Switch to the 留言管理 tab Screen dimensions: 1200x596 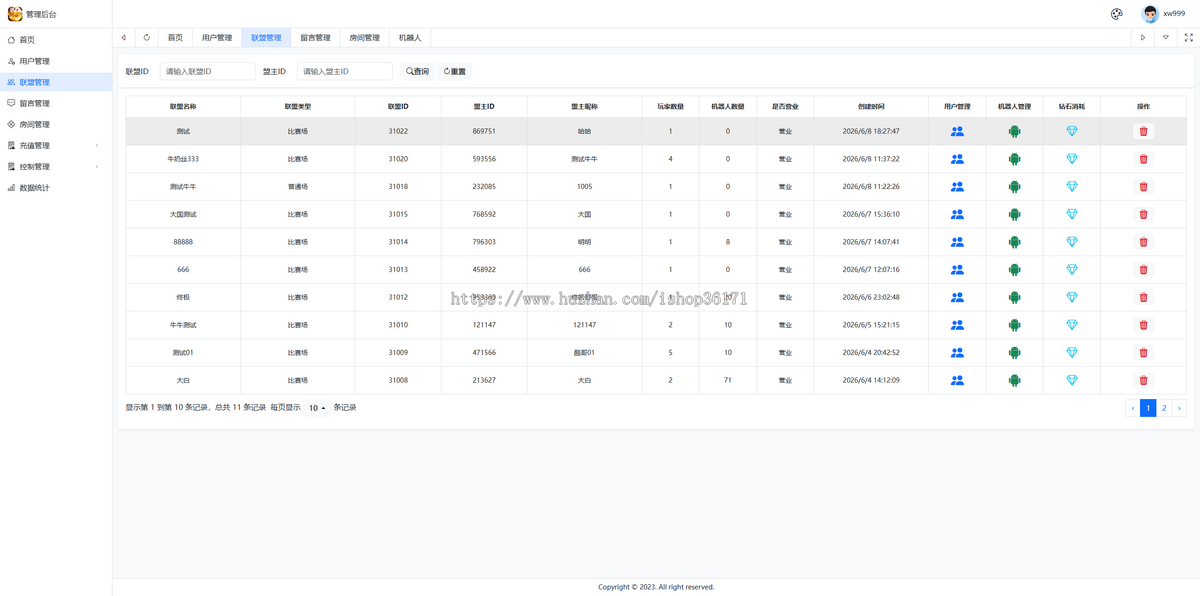(x=315, y=37)
